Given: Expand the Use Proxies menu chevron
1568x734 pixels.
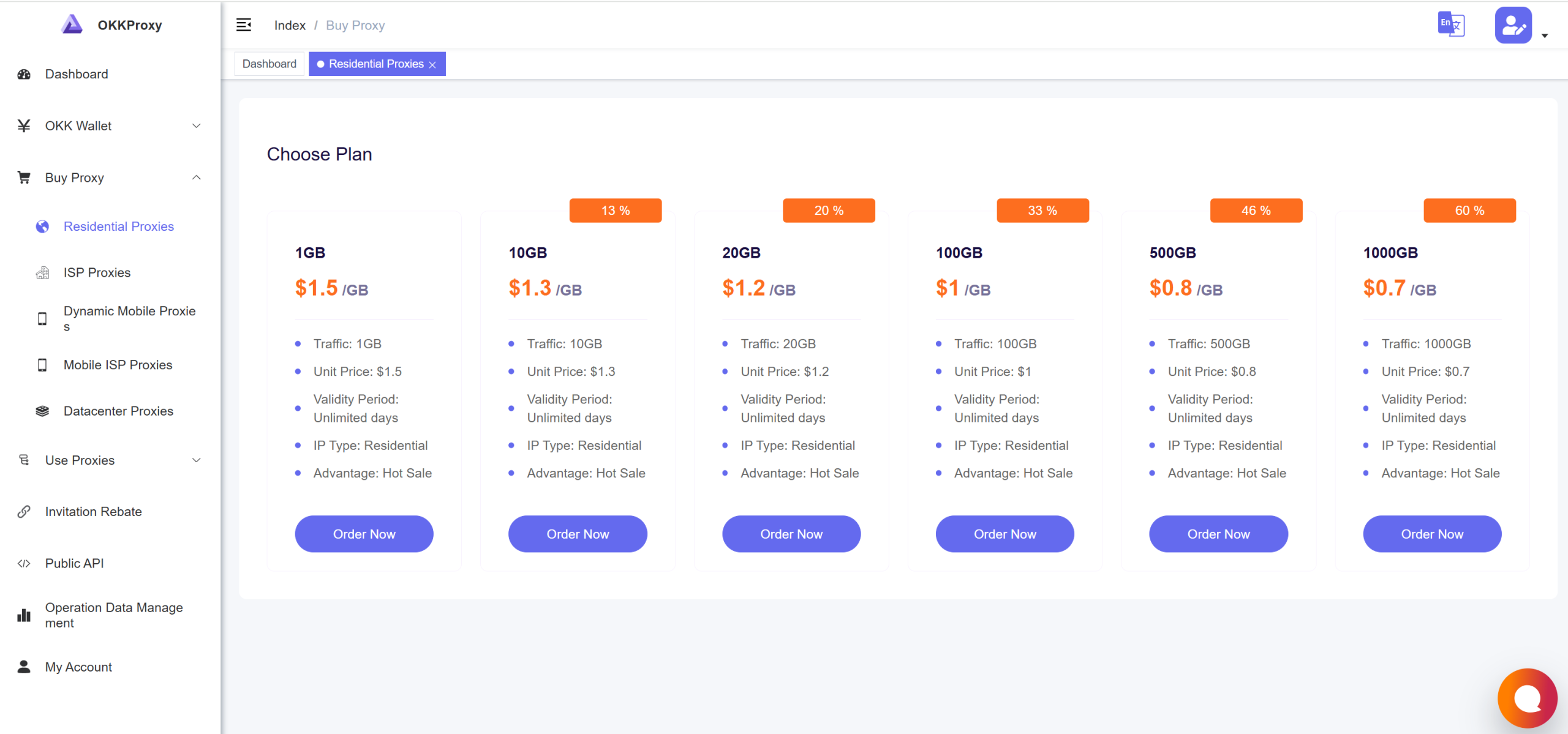Looking at the screenshot, I should click(197, 460).
